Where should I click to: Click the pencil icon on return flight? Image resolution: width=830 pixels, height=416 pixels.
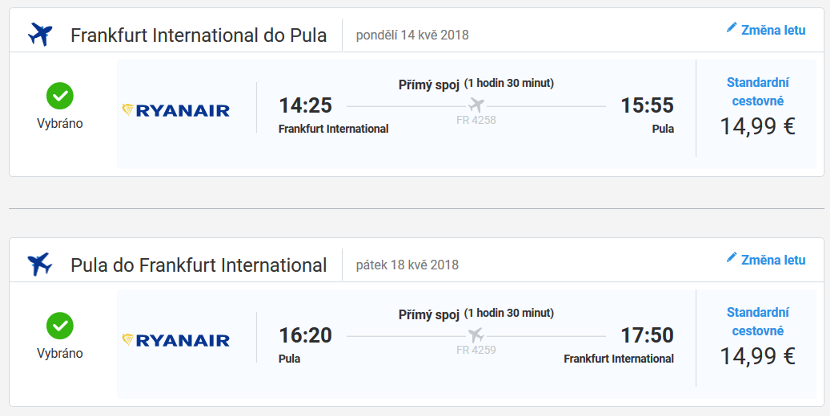pos(732,257)
